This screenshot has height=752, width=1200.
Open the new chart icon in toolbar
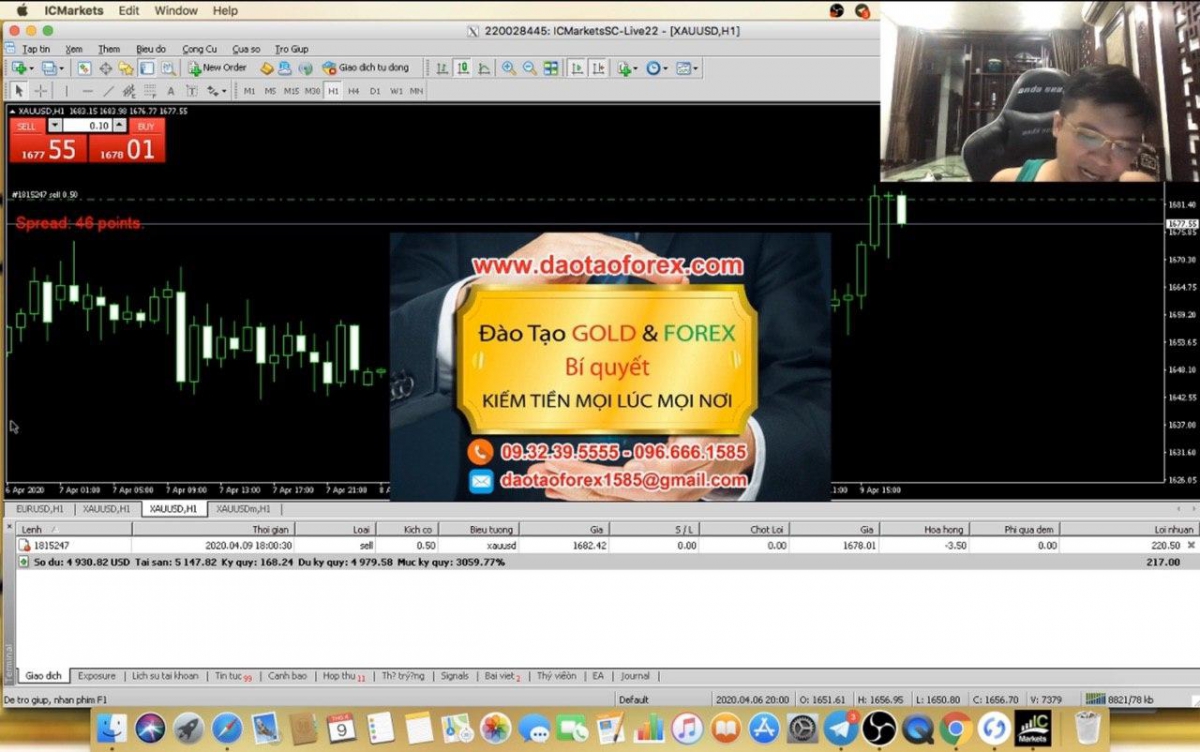tap(21, 68)
